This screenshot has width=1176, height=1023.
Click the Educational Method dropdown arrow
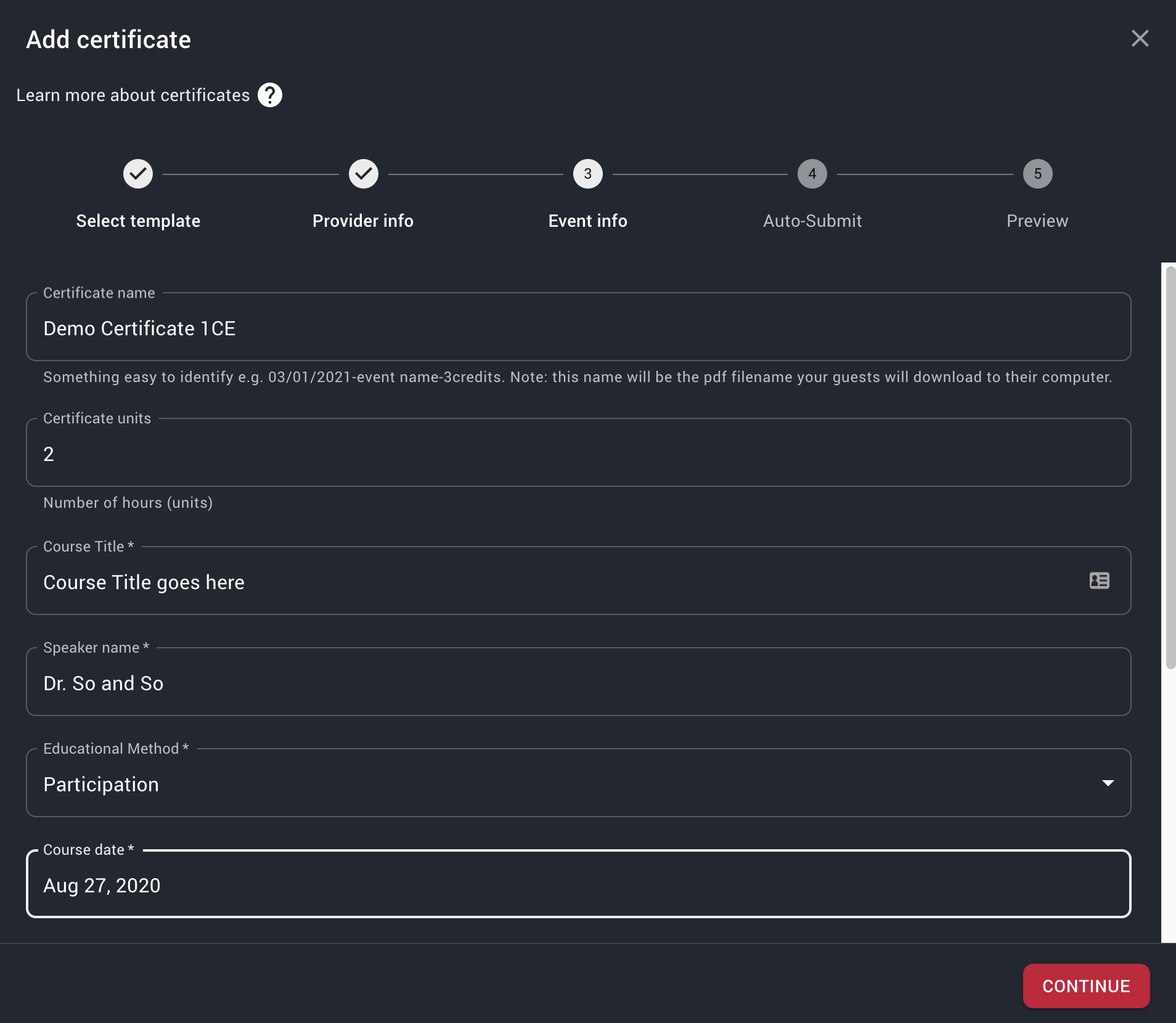coord(1108,783)
